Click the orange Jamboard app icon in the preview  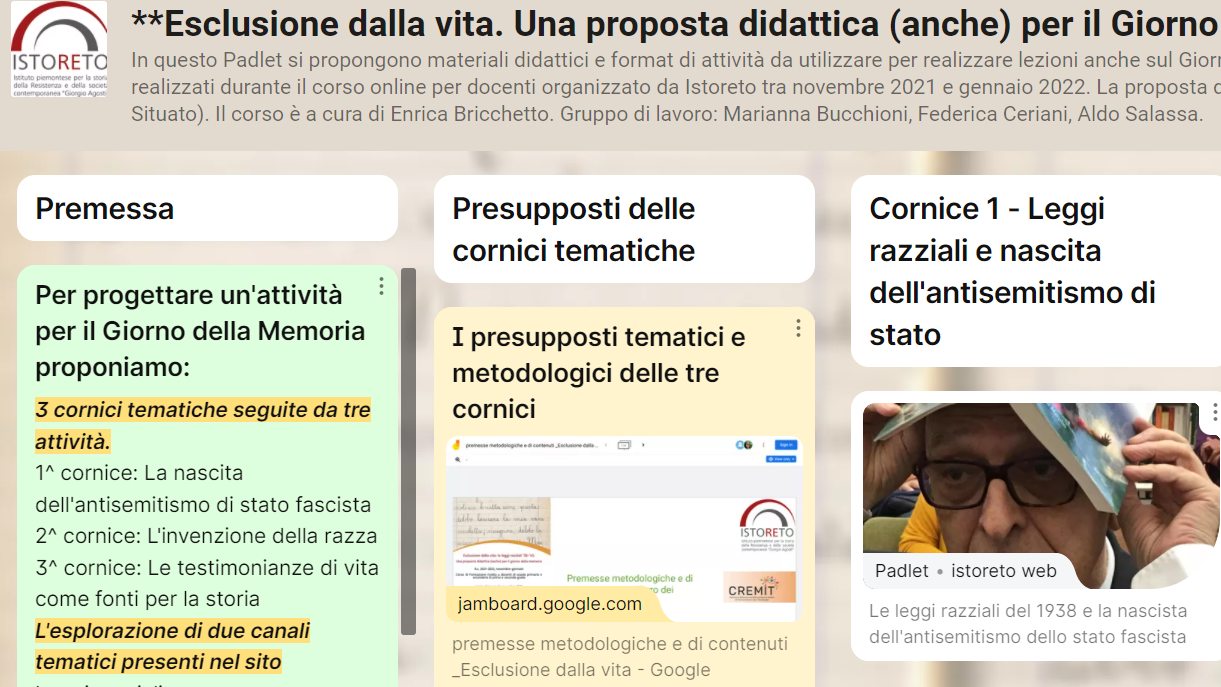pos(457,445)
